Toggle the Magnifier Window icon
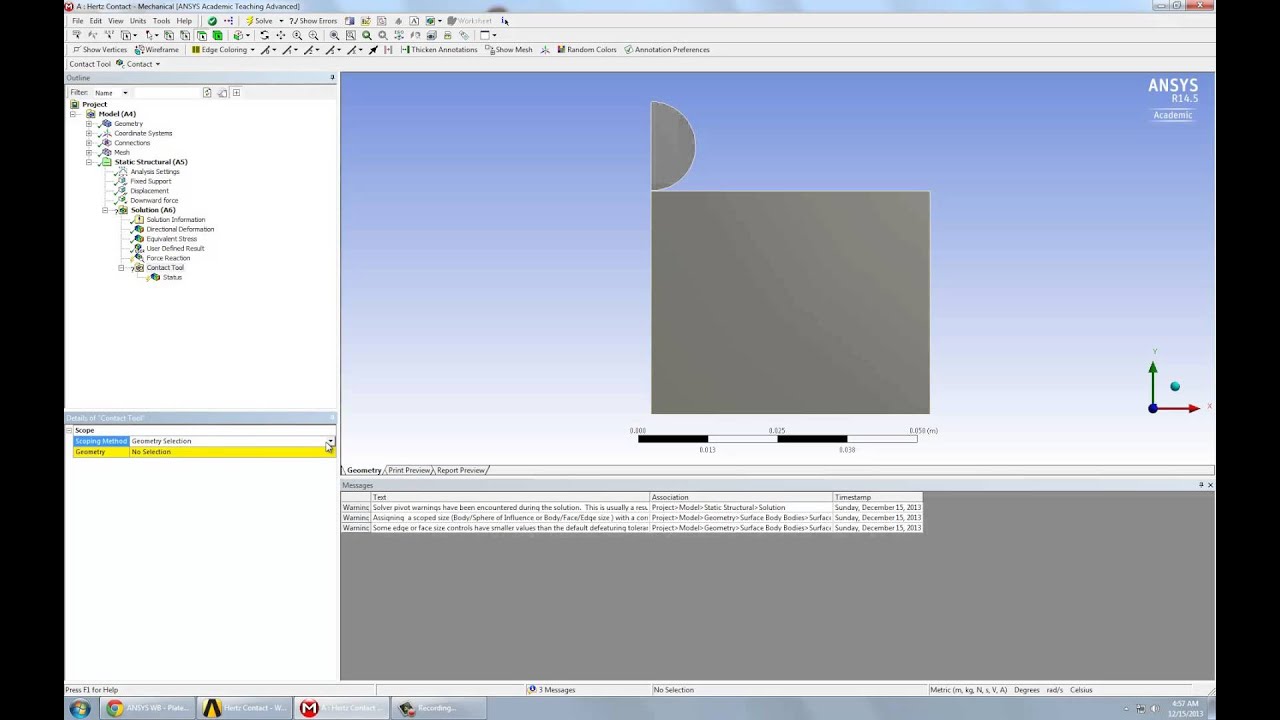The image size is (1280, 720). pyautogui.click(x=350, y=35)
